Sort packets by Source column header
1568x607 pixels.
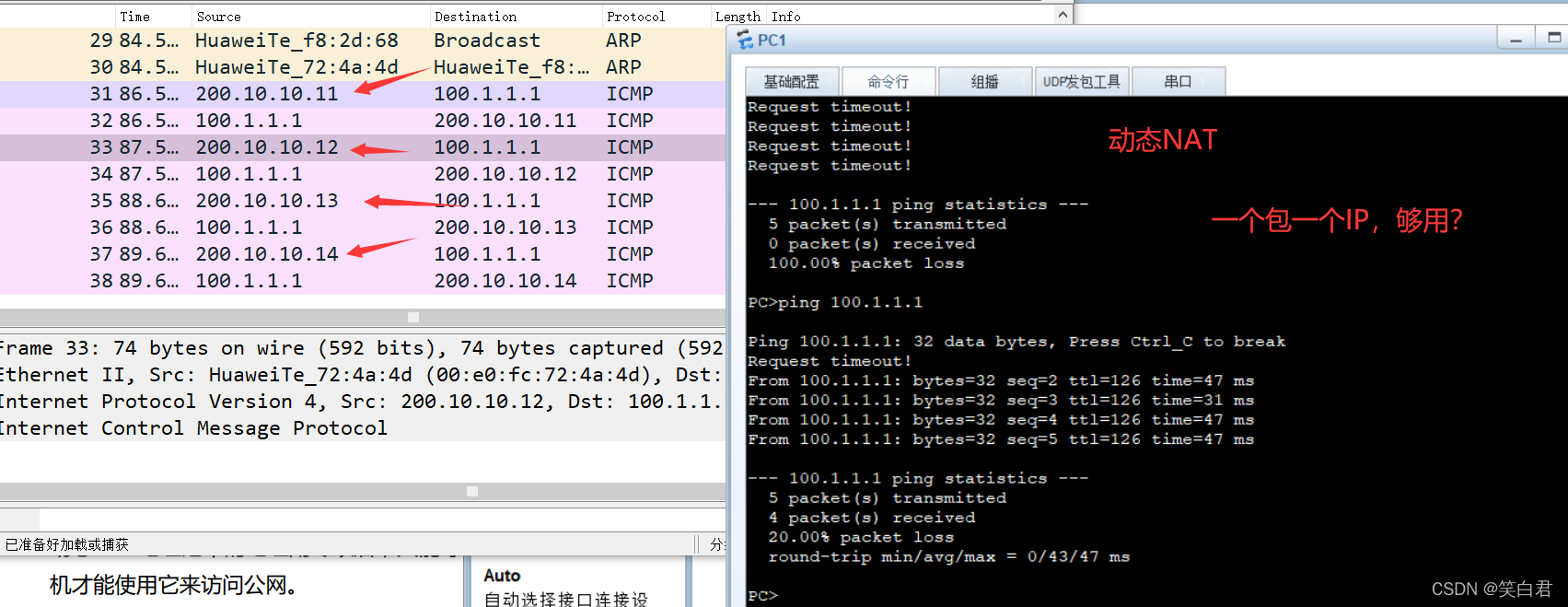point(219,17)
